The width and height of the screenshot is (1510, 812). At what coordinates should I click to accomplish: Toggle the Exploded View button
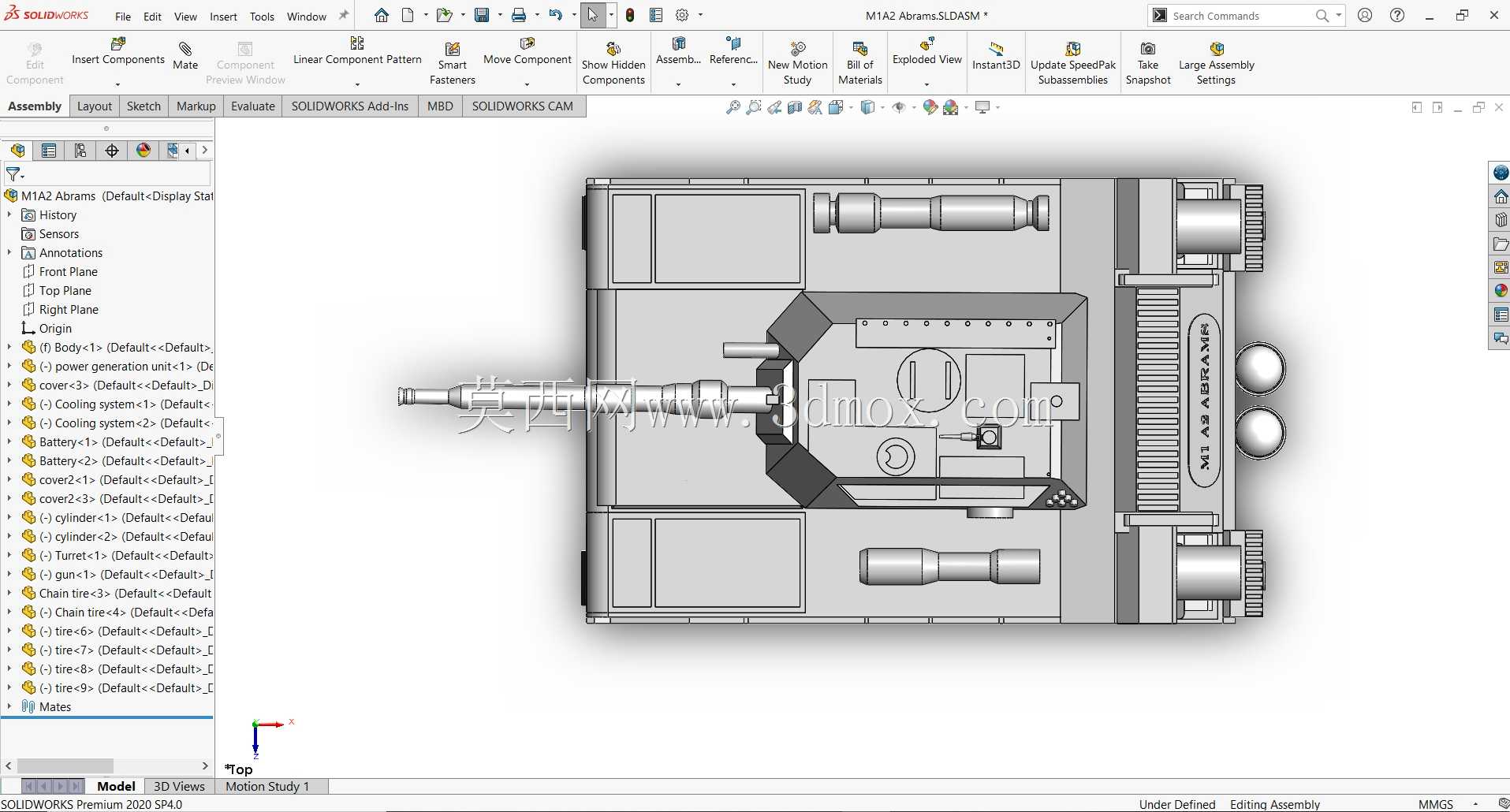[x=927, y=52]
